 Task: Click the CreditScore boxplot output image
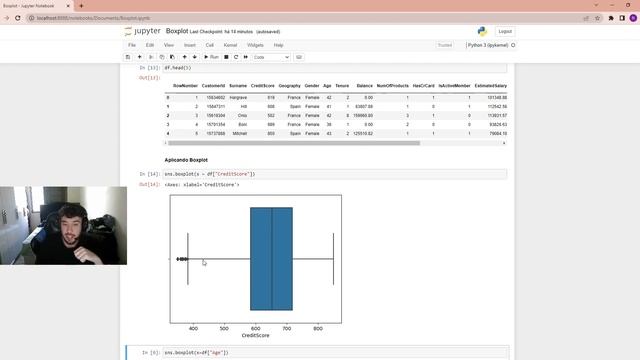[x=256, y=267]
